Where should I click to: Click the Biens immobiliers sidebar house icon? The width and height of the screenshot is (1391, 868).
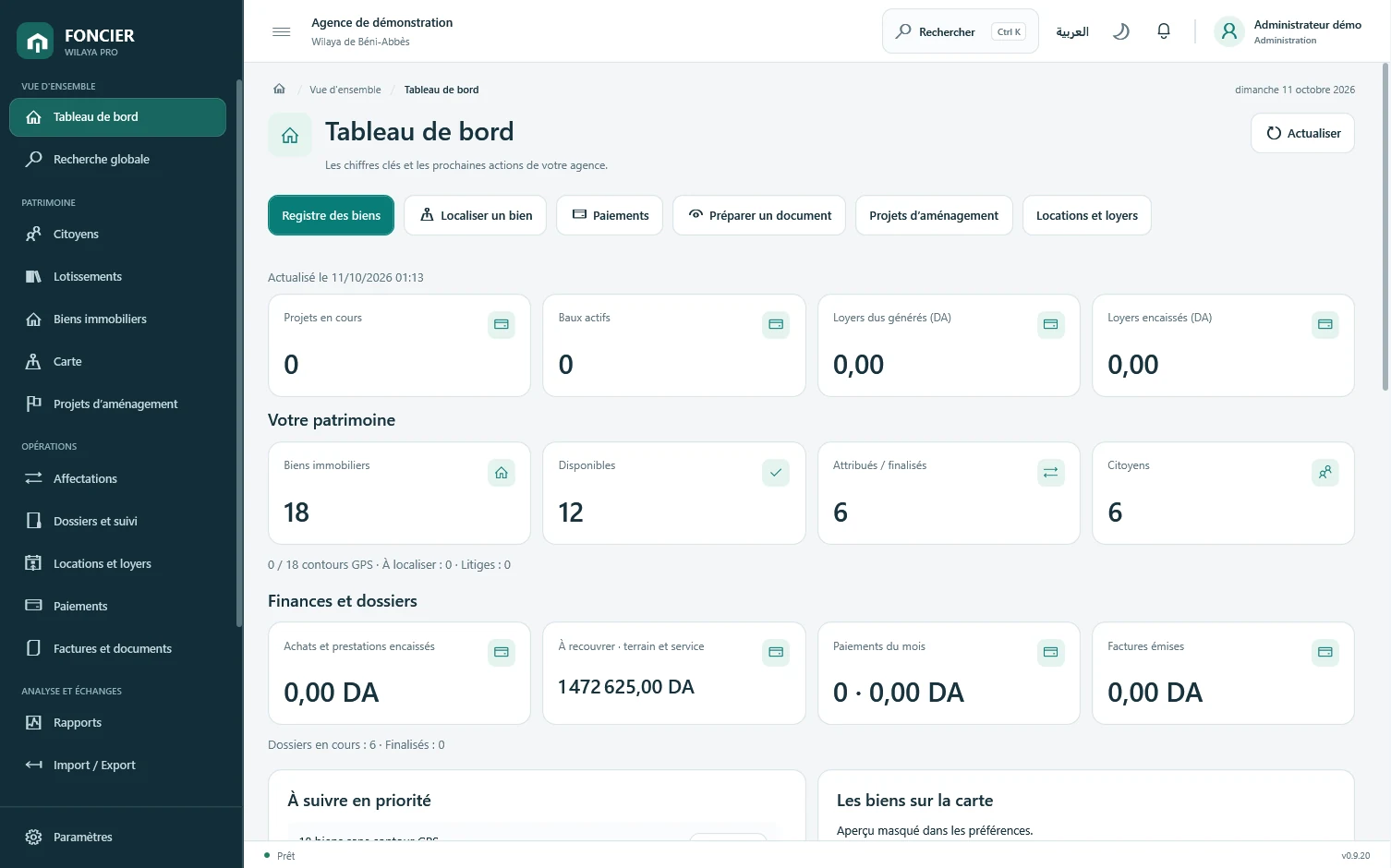(33, 319)
